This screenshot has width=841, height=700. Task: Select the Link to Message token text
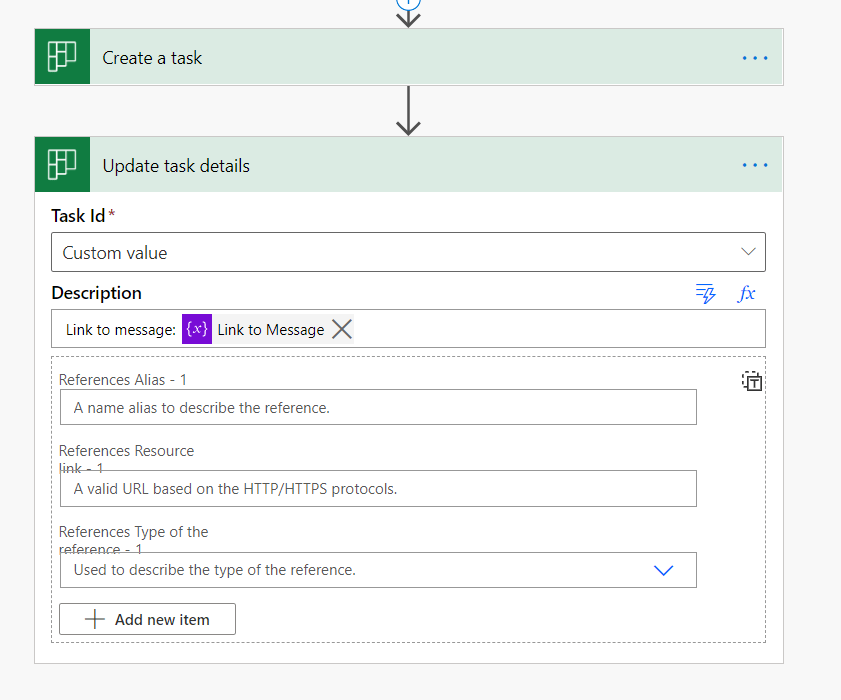[271, 329]
